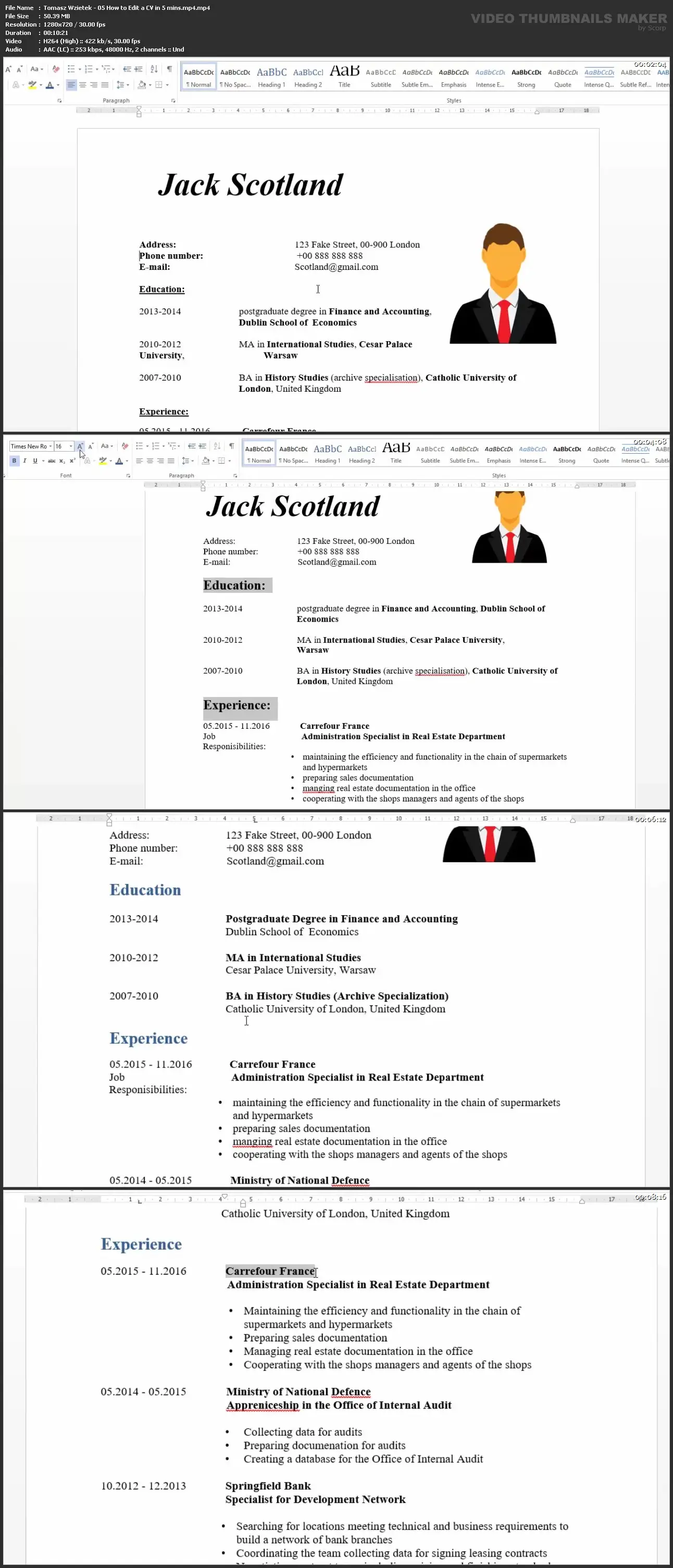Apply numbered list in first frame ribbon

coord(88,69)
